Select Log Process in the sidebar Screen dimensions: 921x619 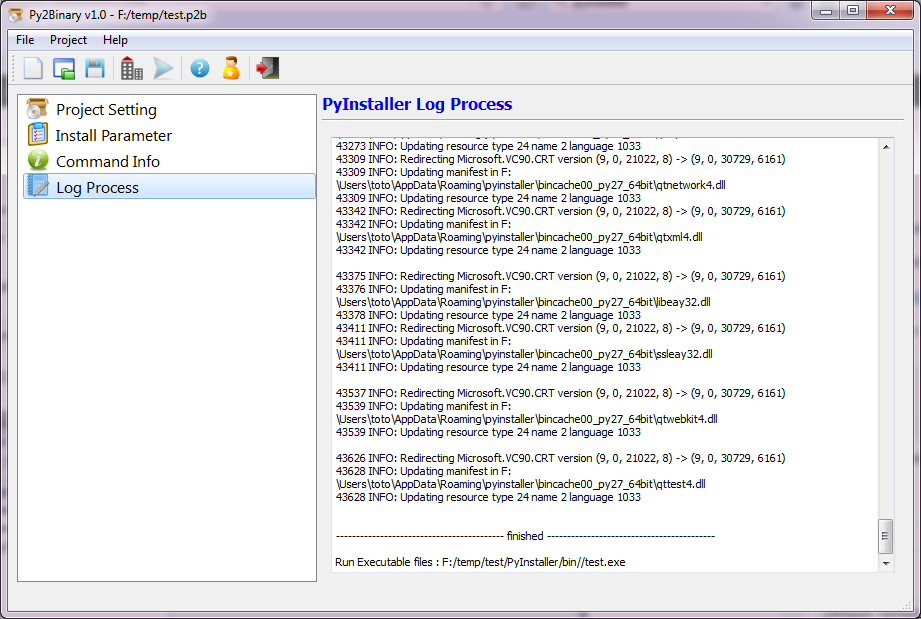tap(169, 187)
